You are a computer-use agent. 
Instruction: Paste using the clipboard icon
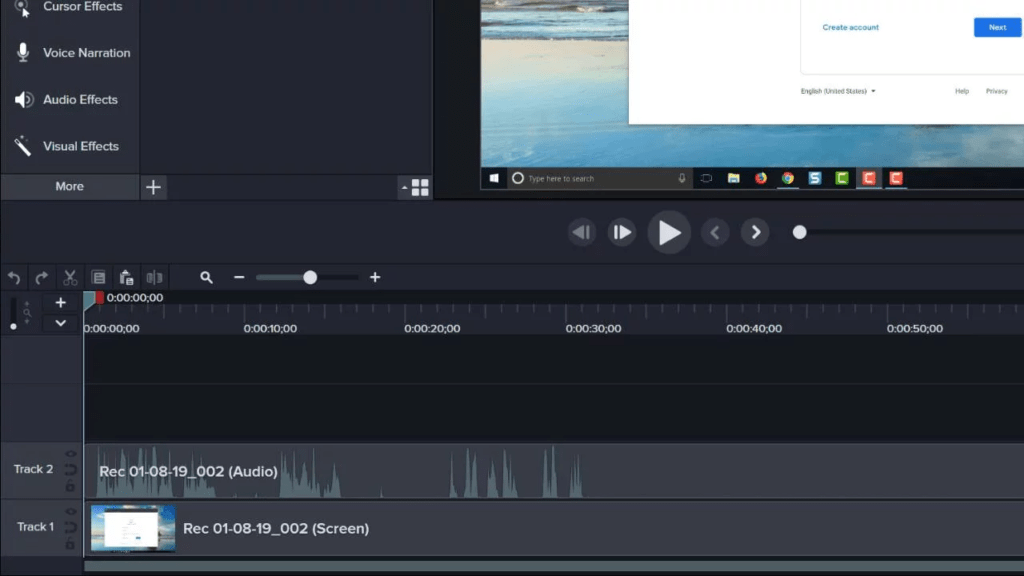point(126,278)
